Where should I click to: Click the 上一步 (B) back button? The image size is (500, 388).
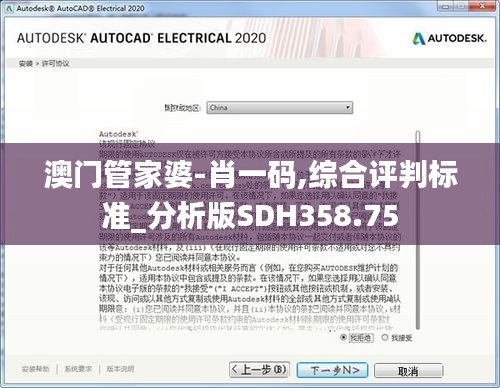click(259, 370)
